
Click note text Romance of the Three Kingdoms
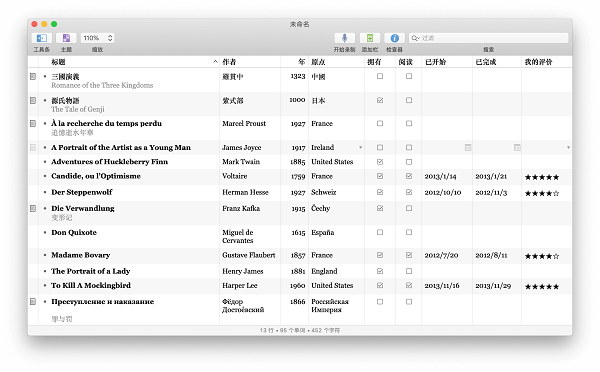[102, 85]
